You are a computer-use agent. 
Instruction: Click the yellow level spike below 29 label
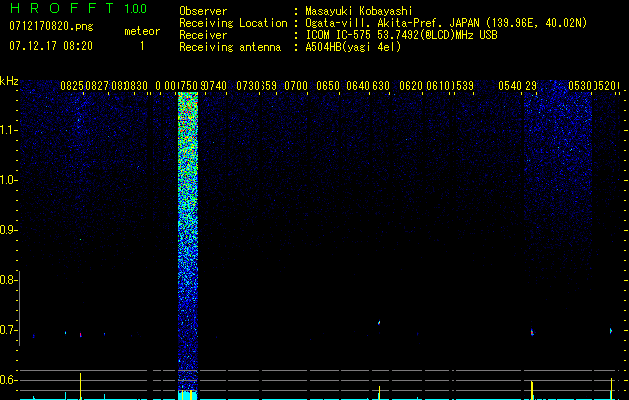(532, 390)
